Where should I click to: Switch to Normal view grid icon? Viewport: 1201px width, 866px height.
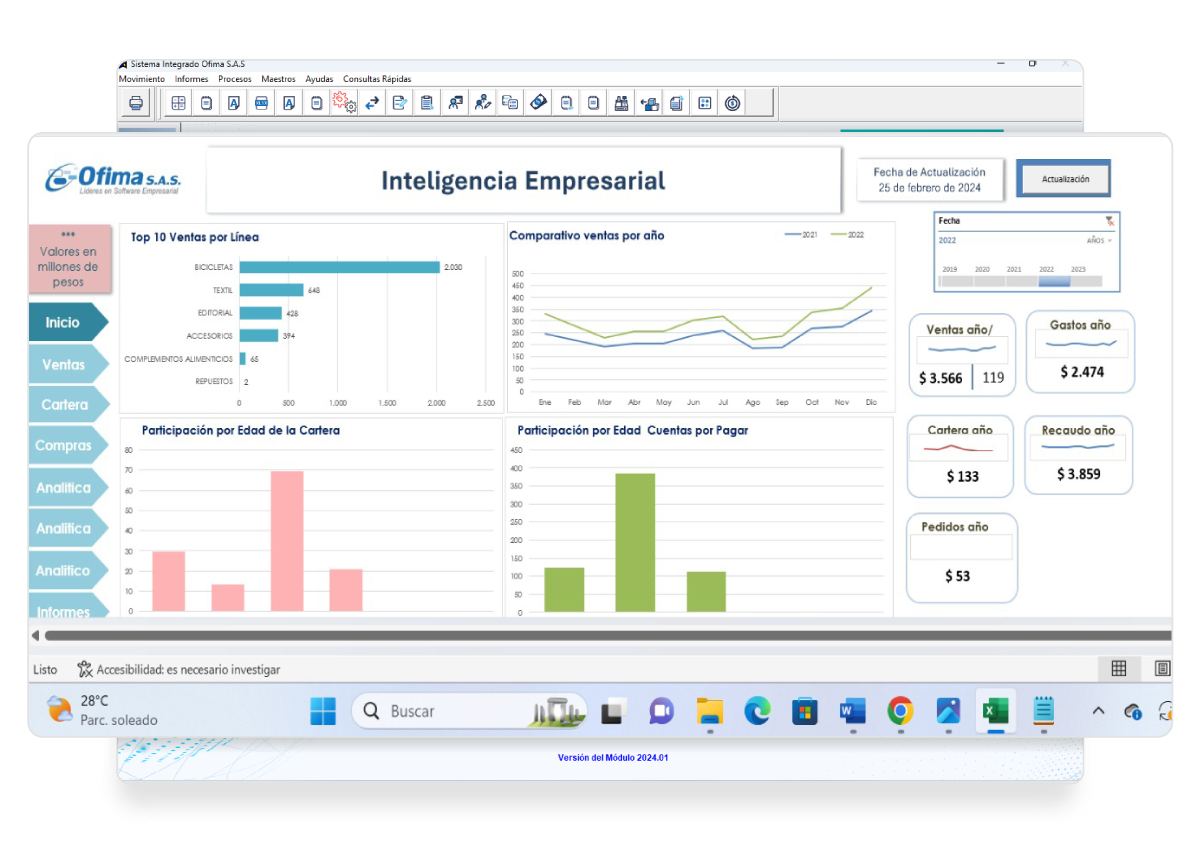1119,668
